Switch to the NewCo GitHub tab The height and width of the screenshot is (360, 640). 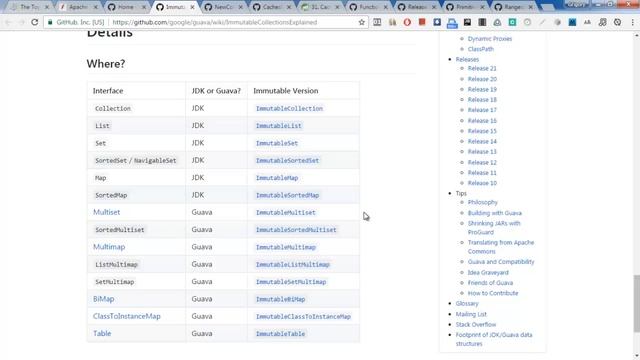223,7
